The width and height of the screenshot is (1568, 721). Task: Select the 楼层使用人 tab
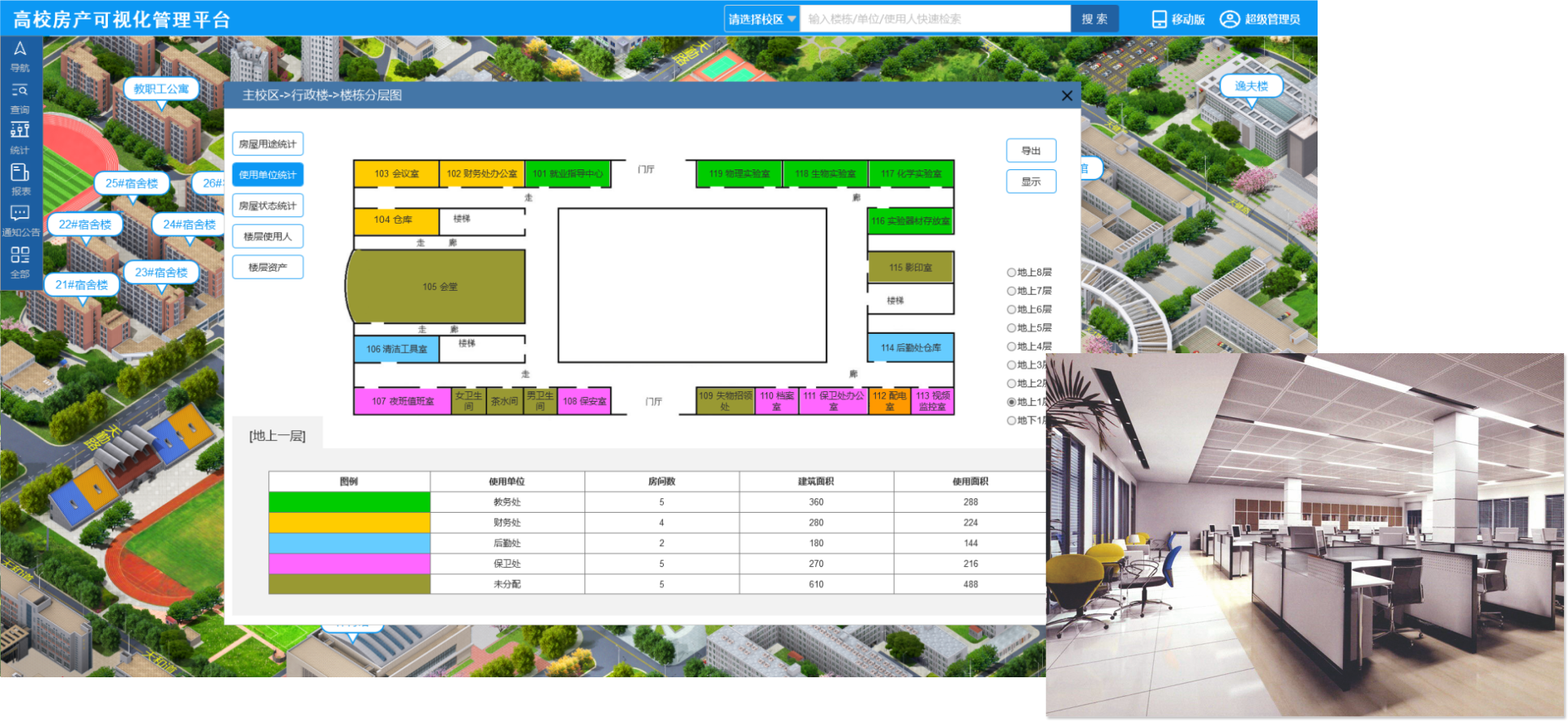267,237
